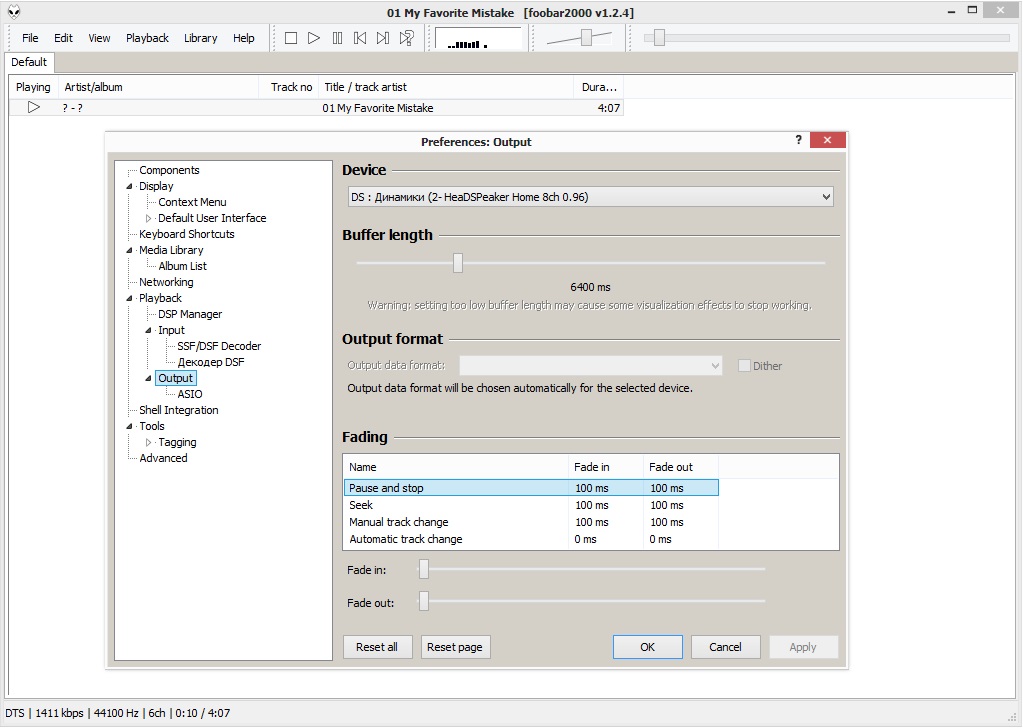Enable the Dither checkbox
1023x728 pixels.
(744, 366)
